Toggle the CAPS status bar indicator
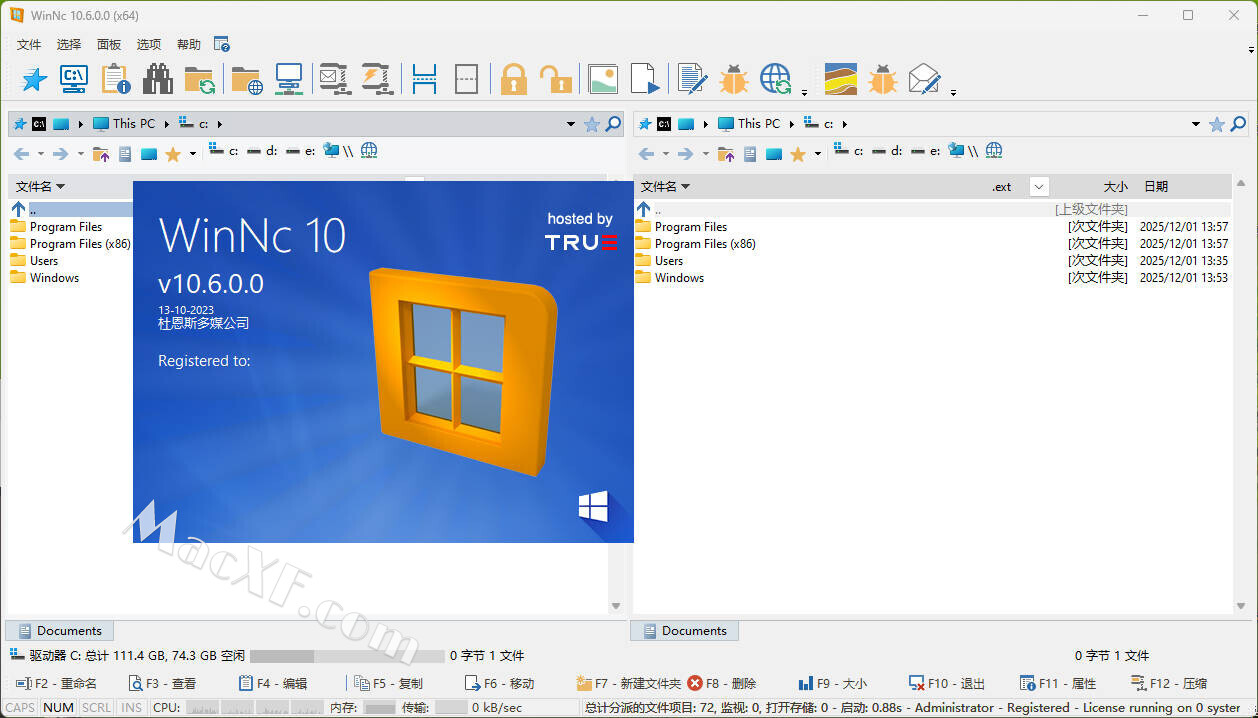The width and height of the screenshot is (1258, 718). (20, 708)
